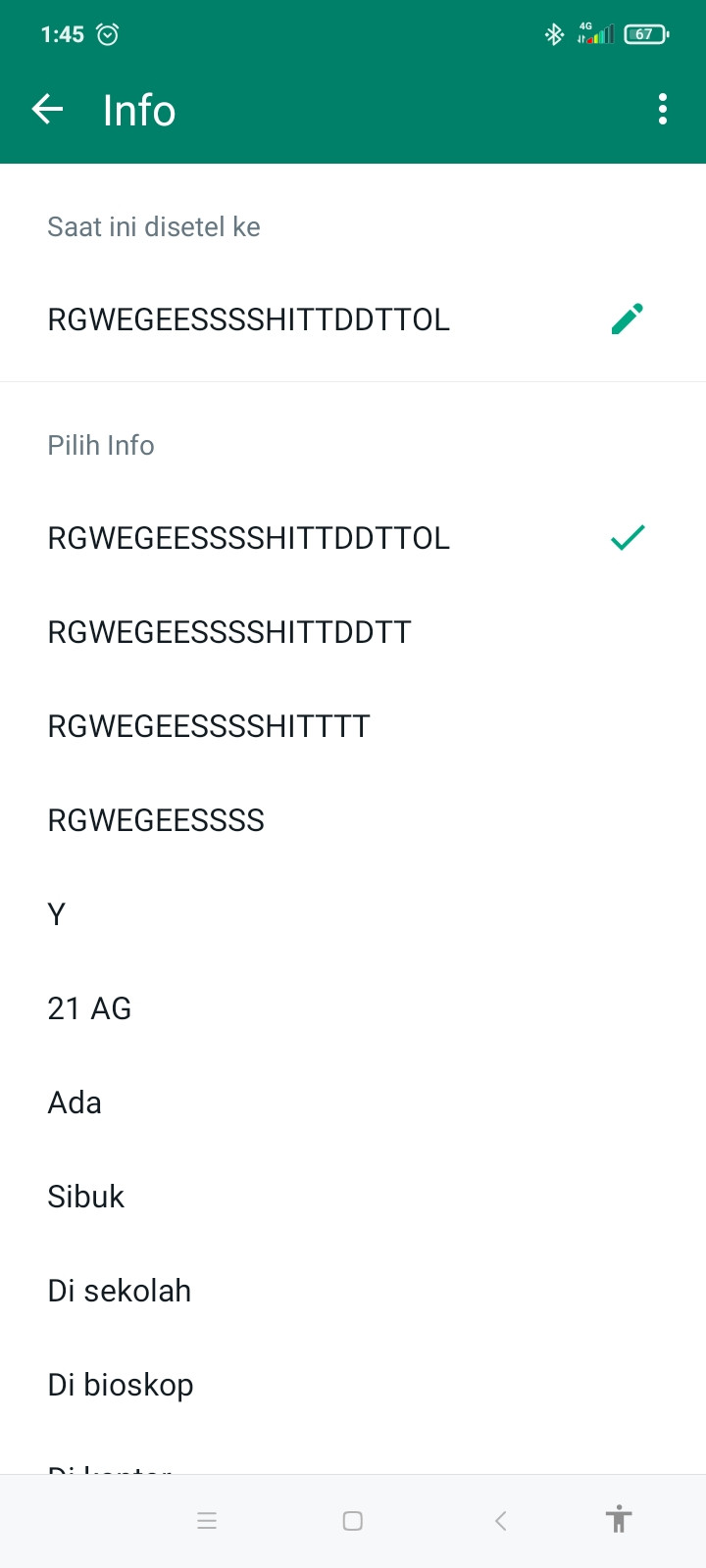Open the three-dot overflow menu

(663, 109)
